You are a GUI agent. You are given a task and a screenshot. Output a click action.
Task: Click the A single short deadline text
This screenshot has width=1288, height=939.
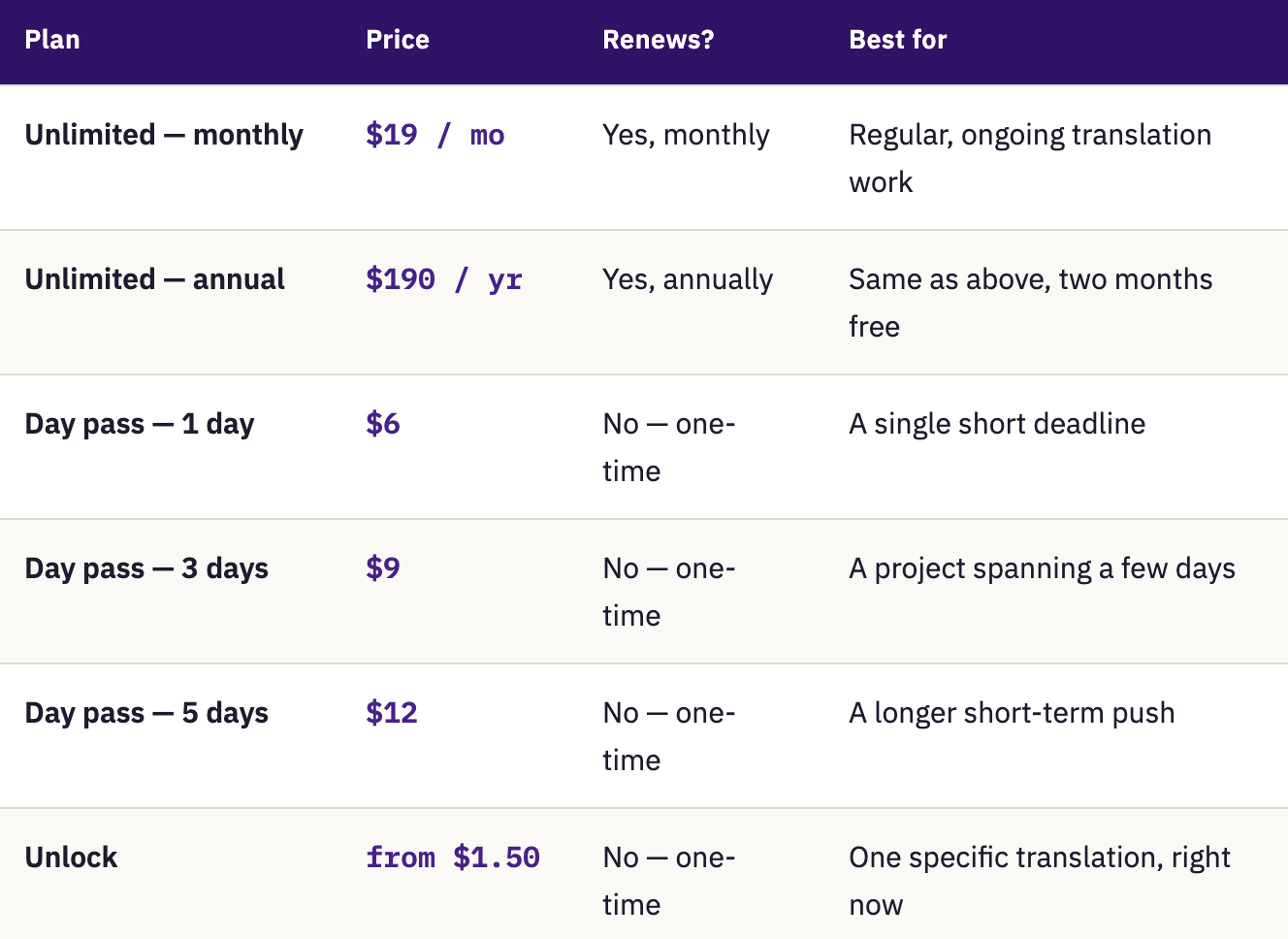[x=997, y=424]
